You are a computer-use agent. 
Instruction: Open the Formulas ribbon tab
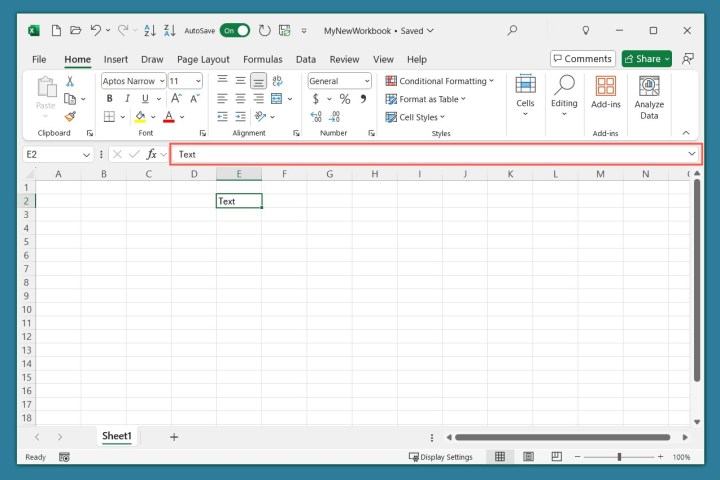pyautogui.click(x=262, y=59)
